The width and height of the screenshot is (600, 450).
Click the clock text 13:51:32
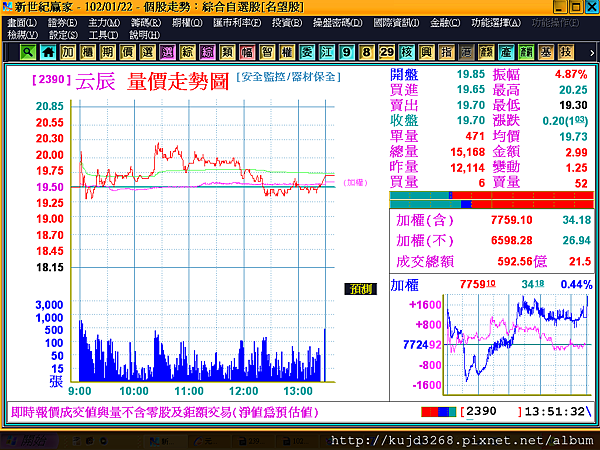pos(554,412)
